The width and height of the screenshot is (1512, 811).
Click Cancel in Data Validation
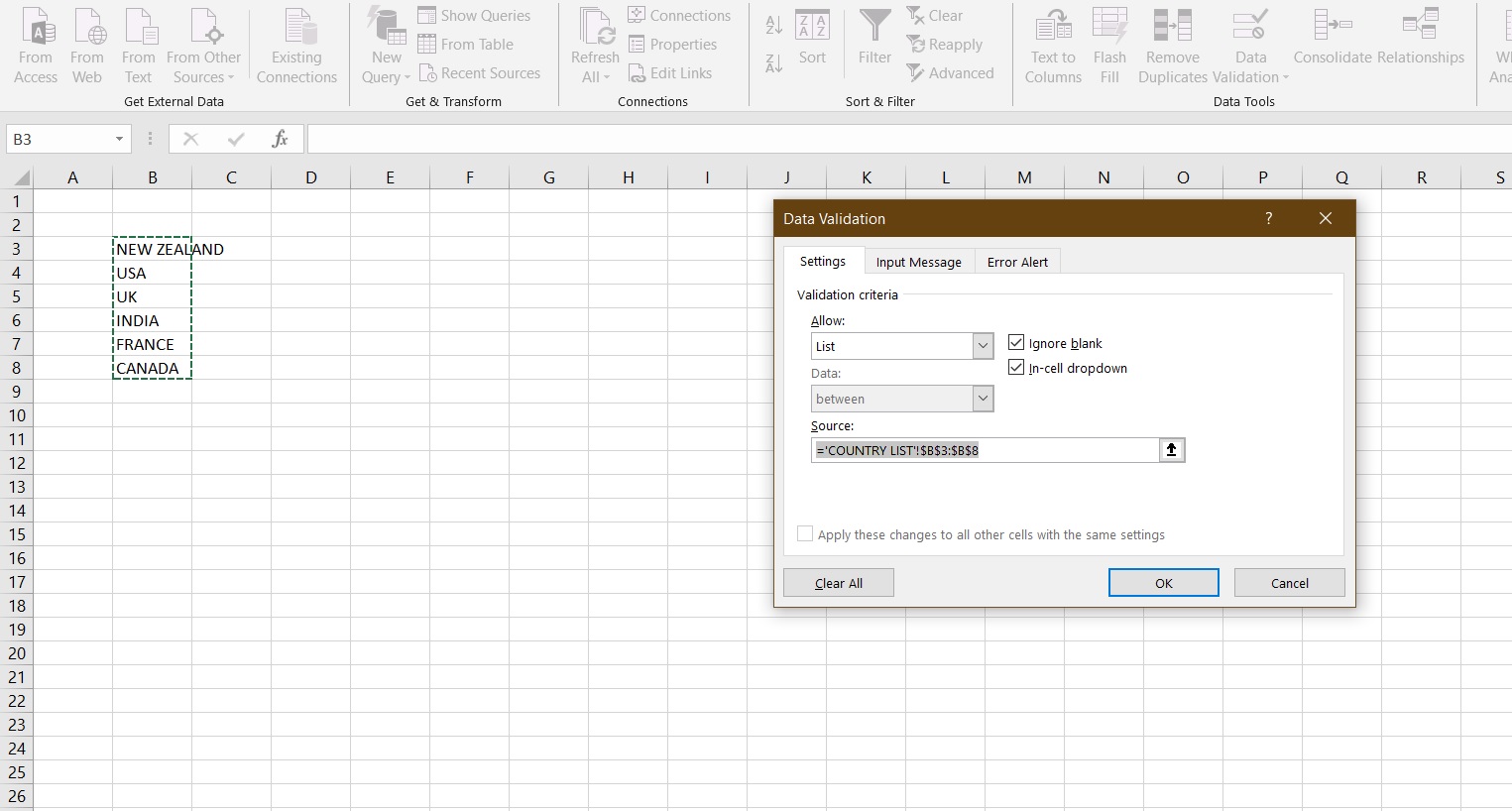(x=1290, y=583)
